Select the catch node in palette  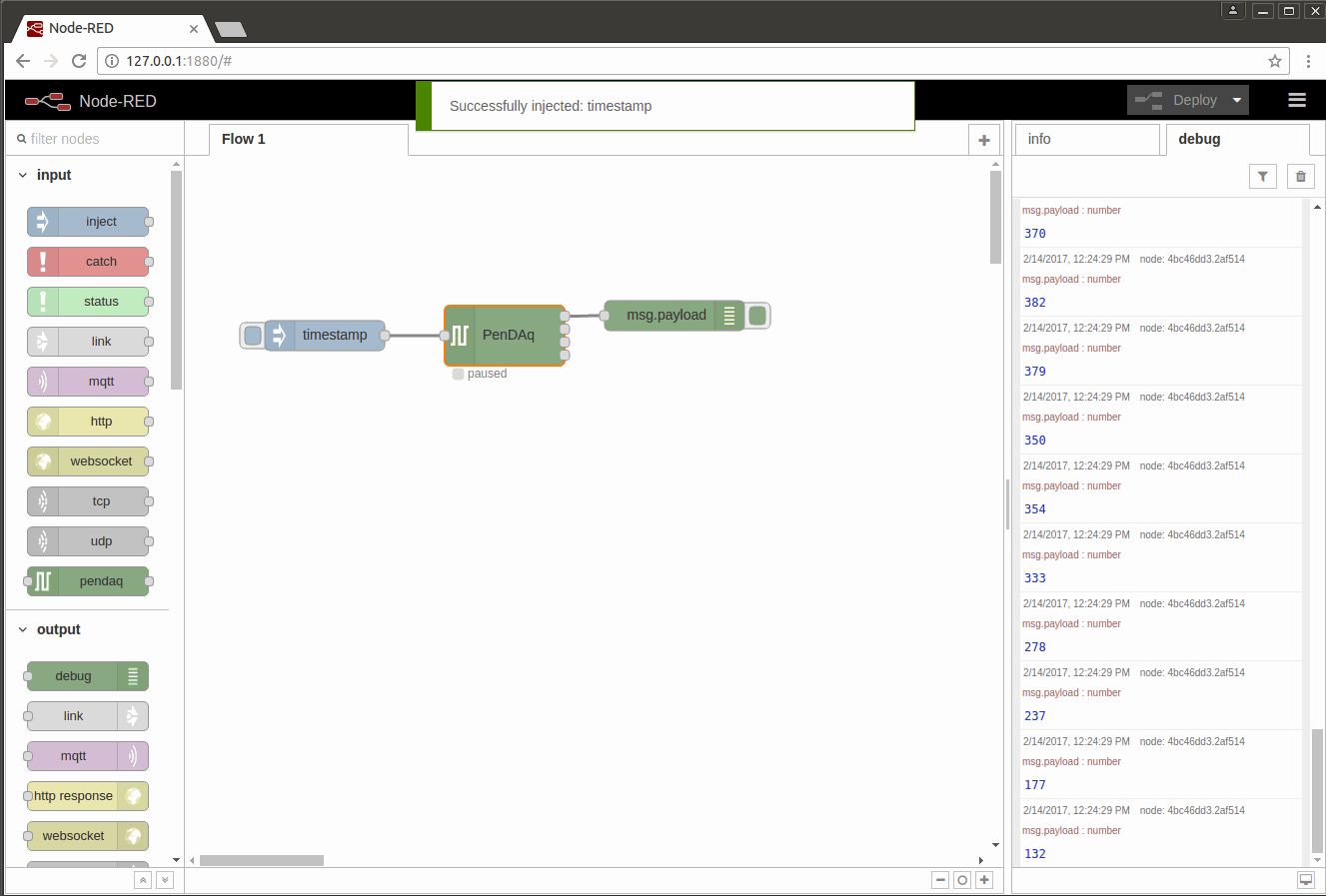(x=88, y=262)
